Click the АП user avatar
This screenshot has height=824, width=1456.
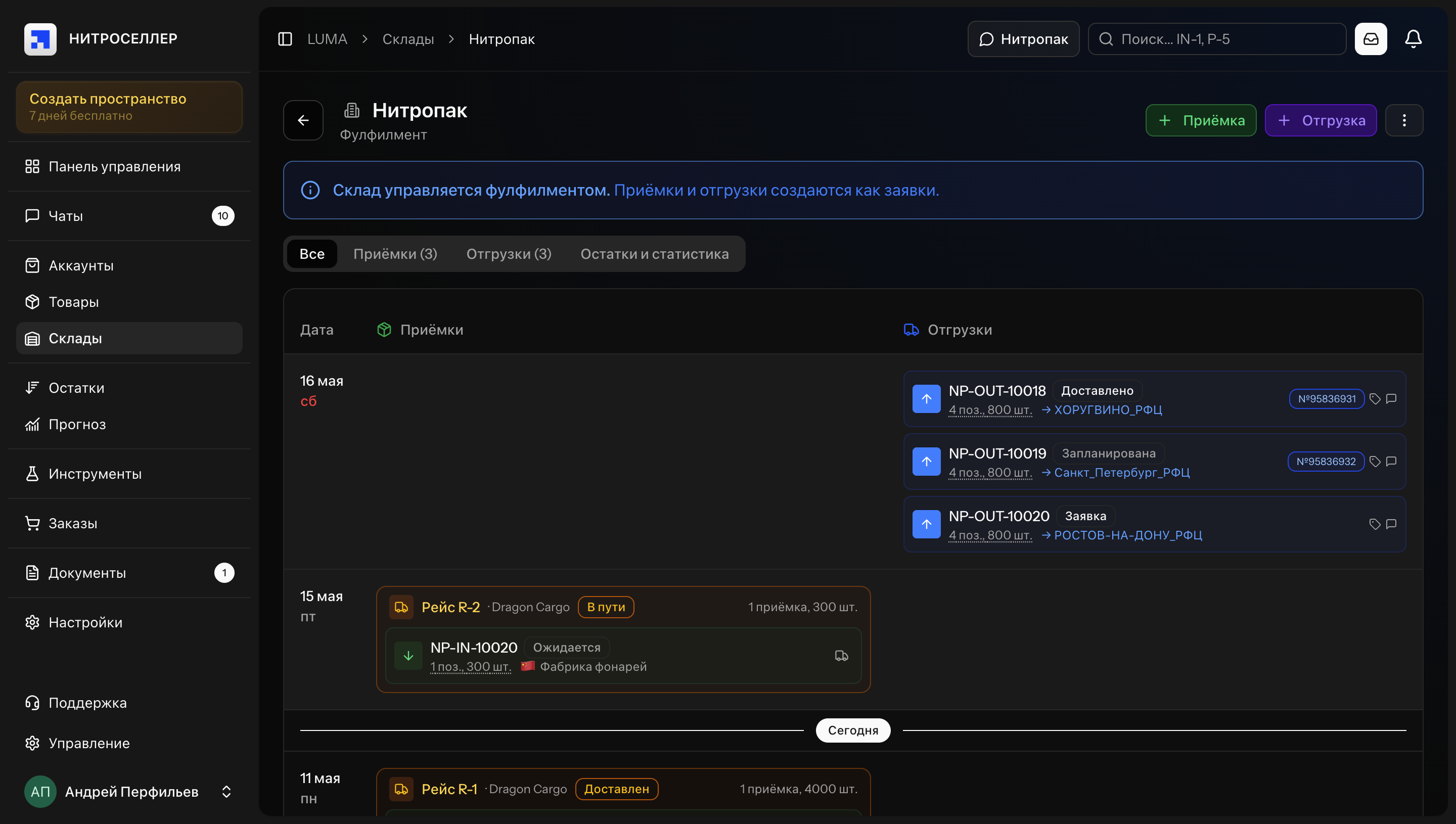coord(40,792)
